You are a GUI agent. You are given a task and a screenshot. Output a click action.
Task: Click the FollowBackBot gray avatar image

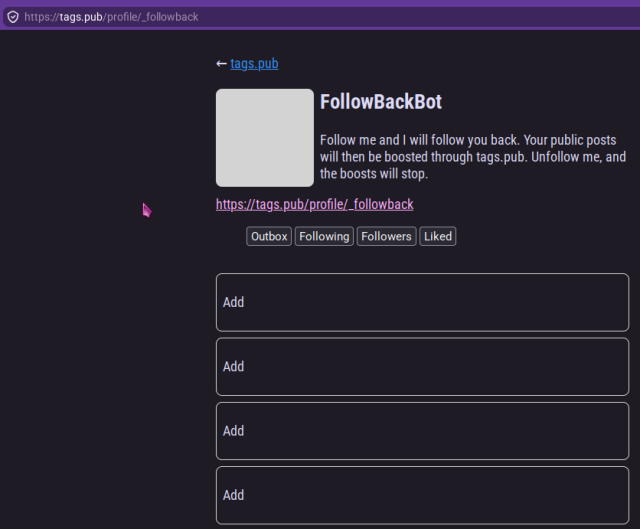point(265,138)
